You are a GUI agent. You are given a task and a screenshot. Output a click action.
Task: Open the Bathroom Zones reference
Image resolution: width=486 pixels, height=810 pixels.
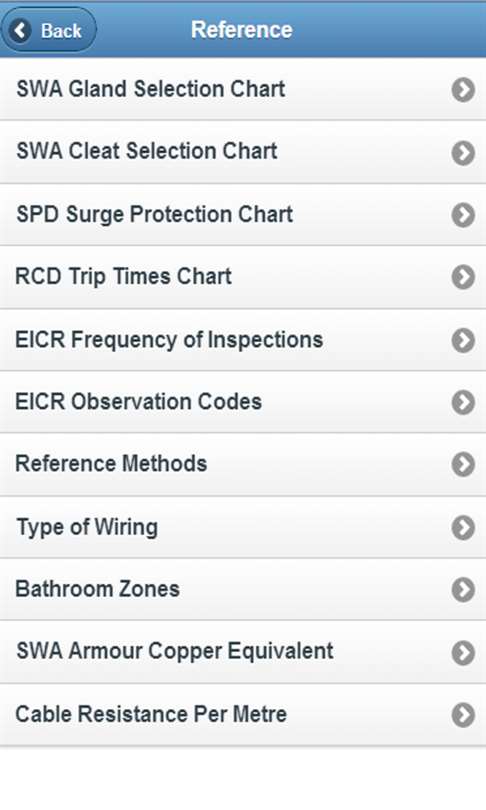click(243, 589)
